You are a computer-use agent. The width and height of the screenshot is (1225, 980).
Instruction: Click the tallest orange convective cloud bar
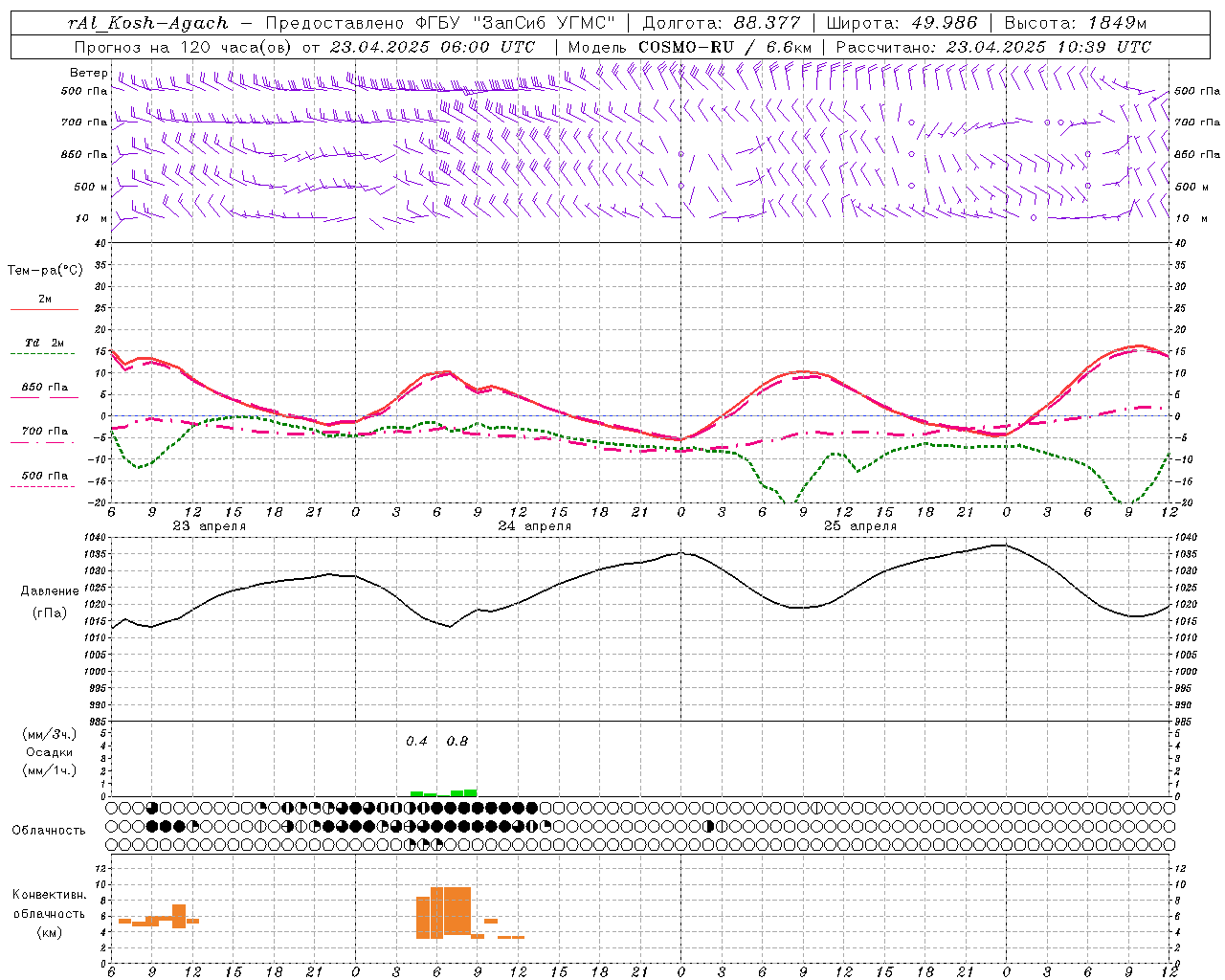point(451,911)
